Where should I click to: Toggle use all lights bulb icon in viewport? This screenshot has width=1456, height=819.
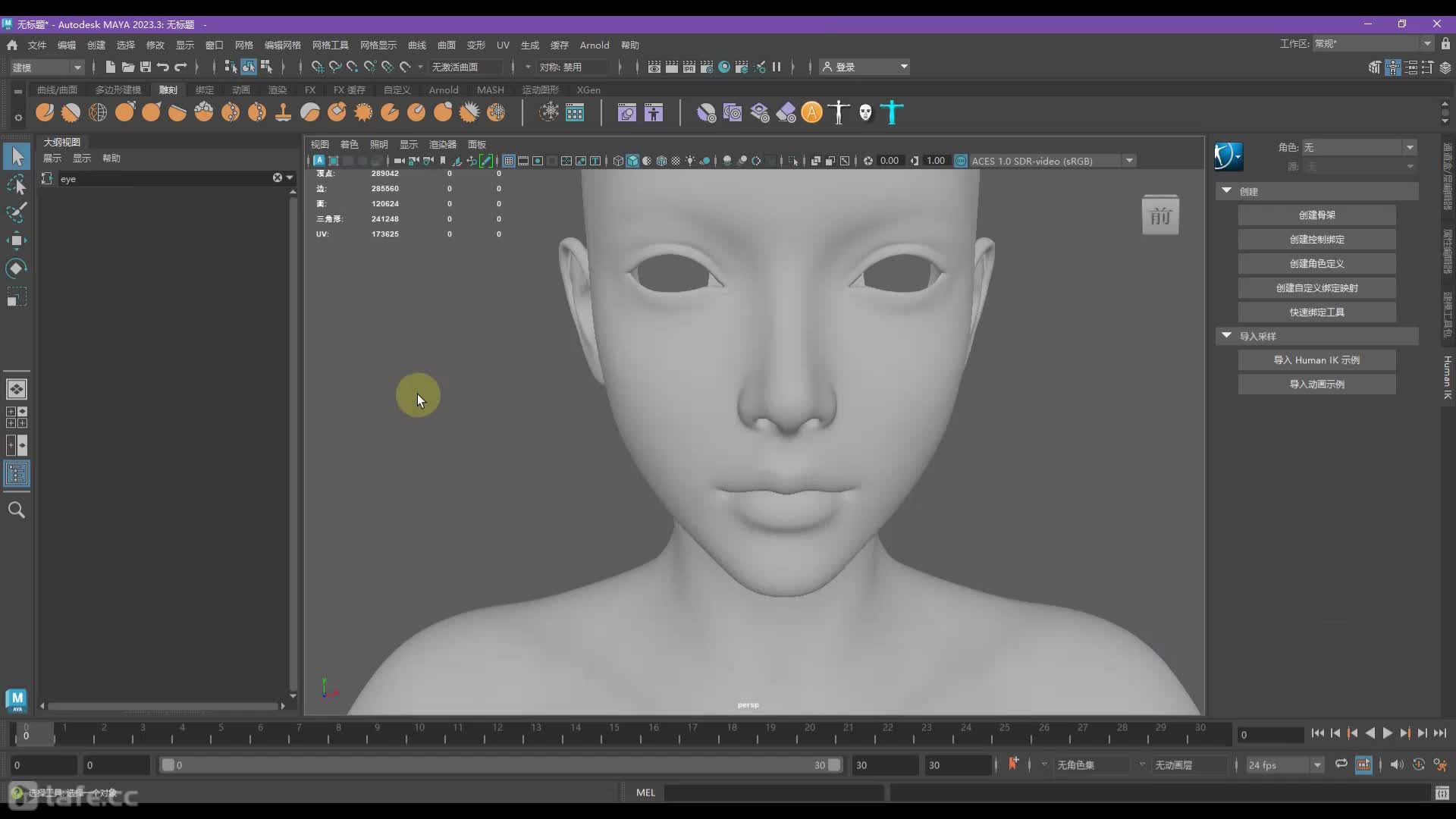(690, 161)
